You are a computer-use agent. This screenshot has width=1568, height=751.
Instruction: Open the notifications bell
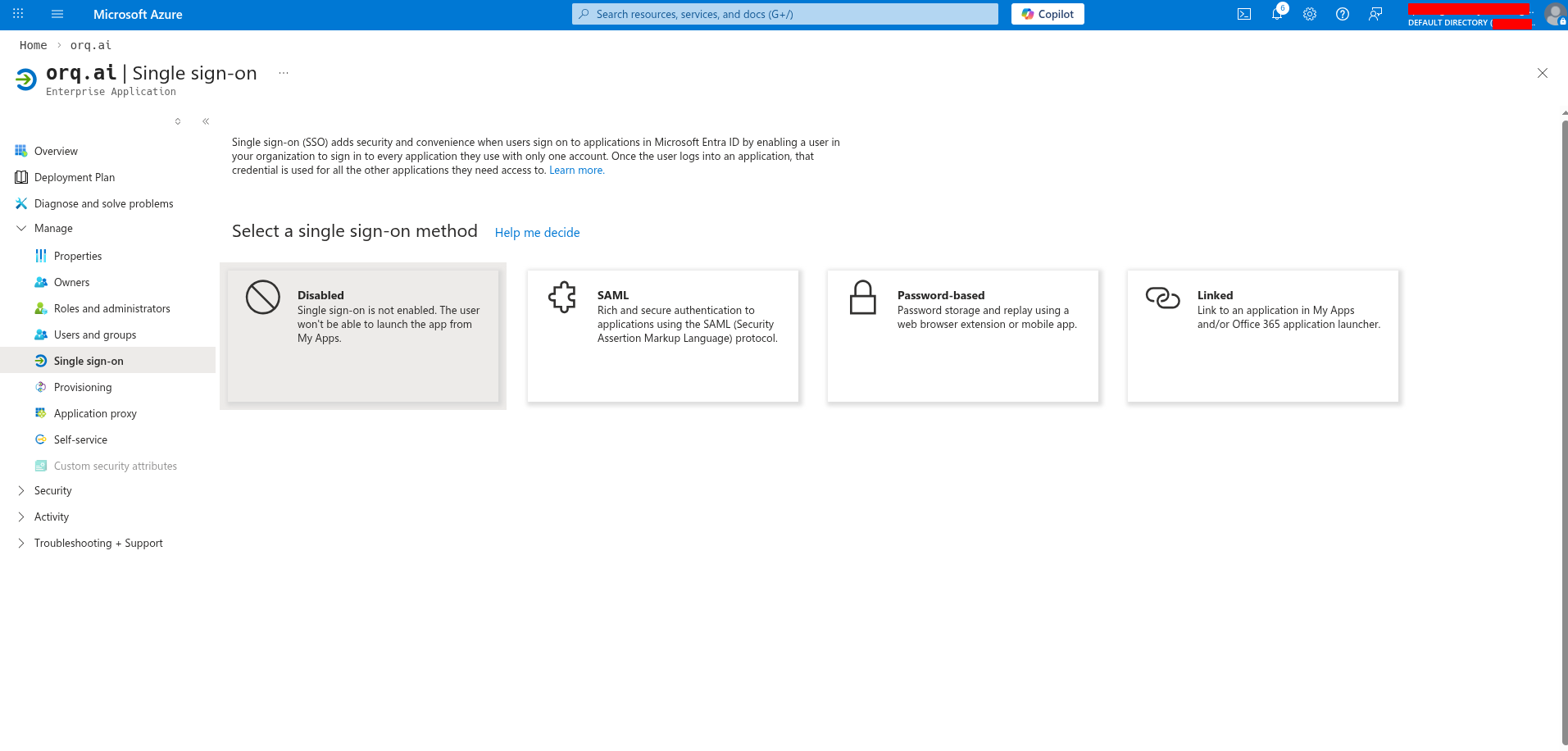click(1276, 14)
